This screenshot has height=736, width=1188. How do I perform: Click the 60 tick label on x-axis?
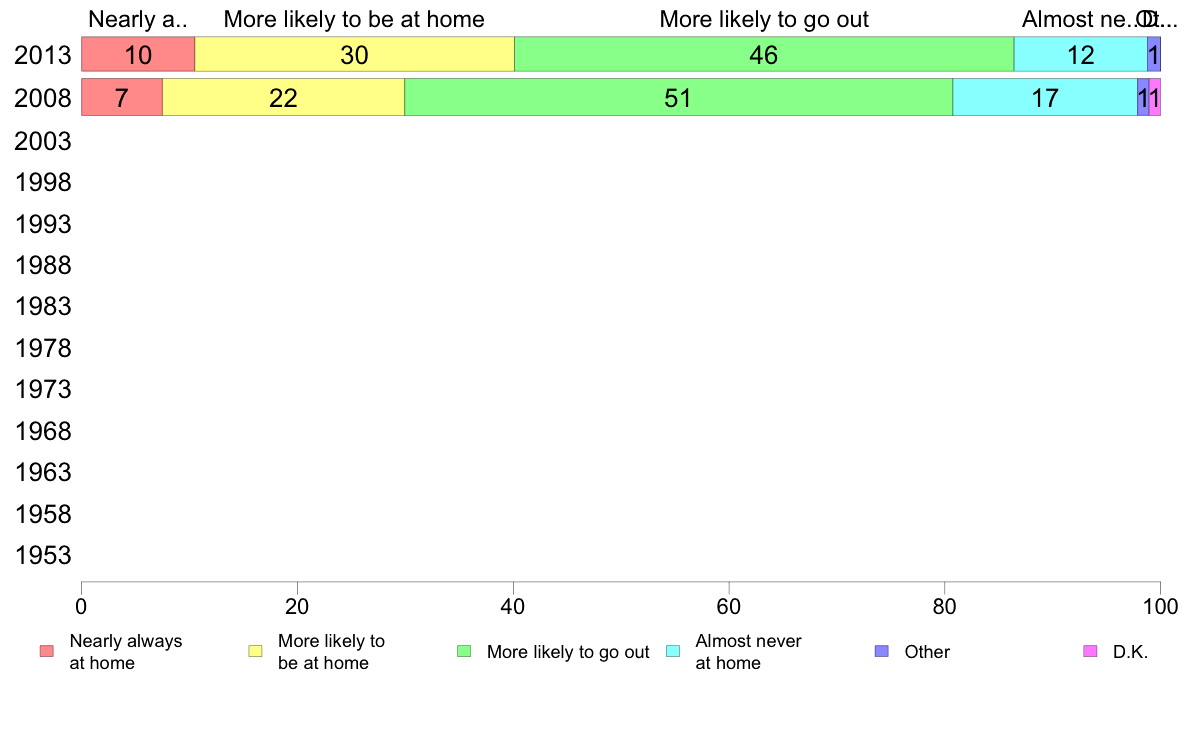(x=729, y=606)
